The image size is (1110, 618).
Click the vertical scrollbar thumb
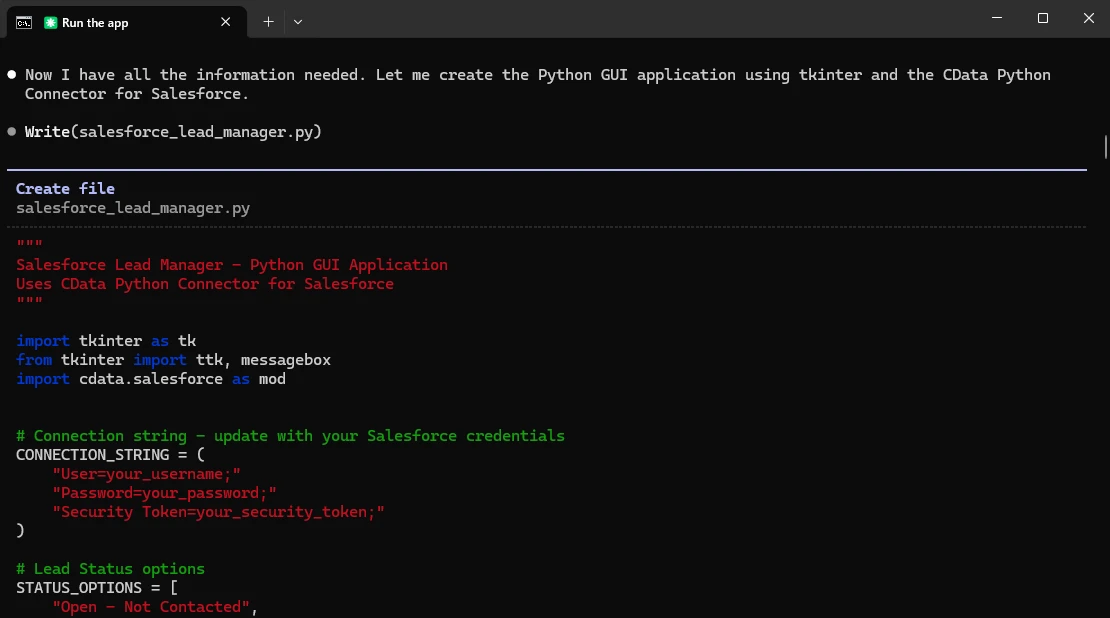(1105, 147)
